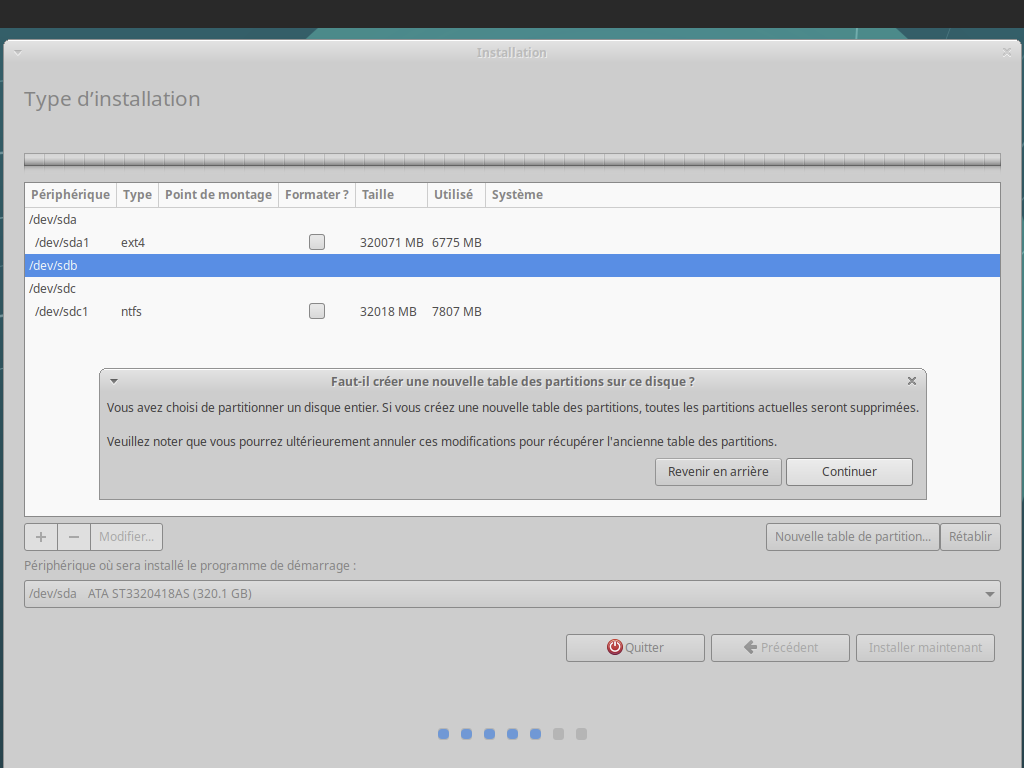Viewport: 1024px width, 768px height.
Task: Close the Installation window
Action: (x=1006, y=52)
